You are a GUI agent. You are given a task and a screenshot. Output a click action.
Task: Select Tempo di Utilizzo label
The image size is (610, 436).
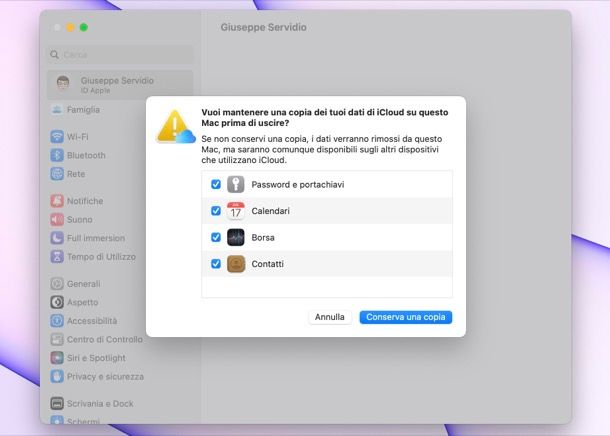(x=101, y=257)
